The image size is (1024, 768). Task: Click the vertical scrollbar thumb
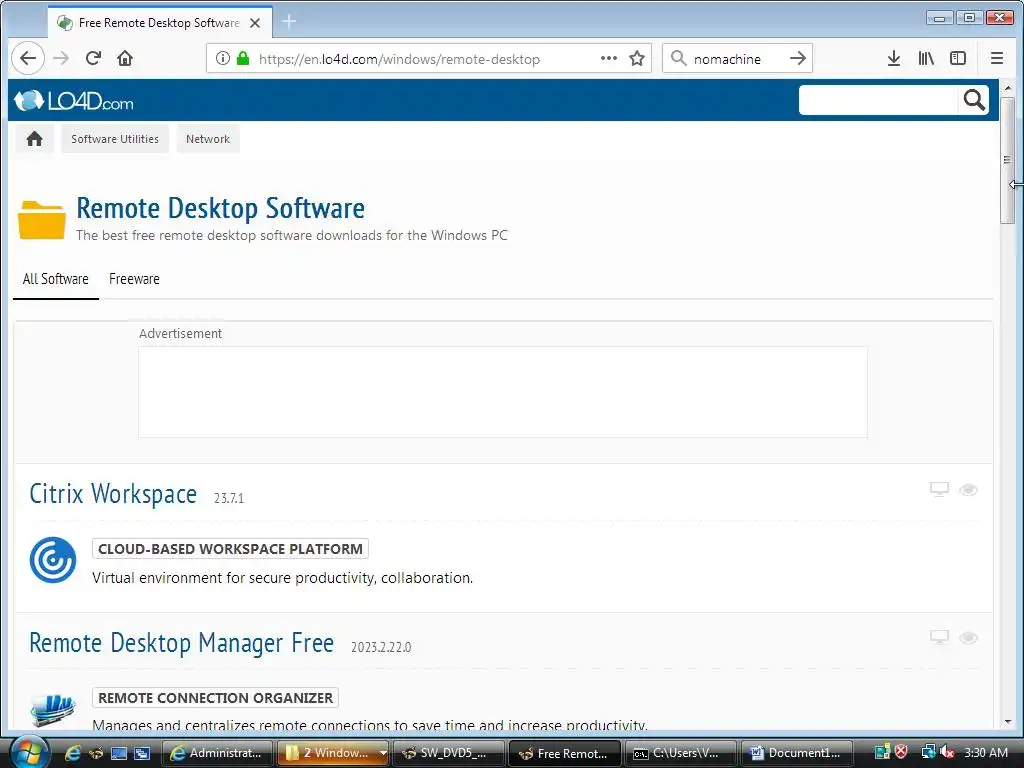(1007, 160)
